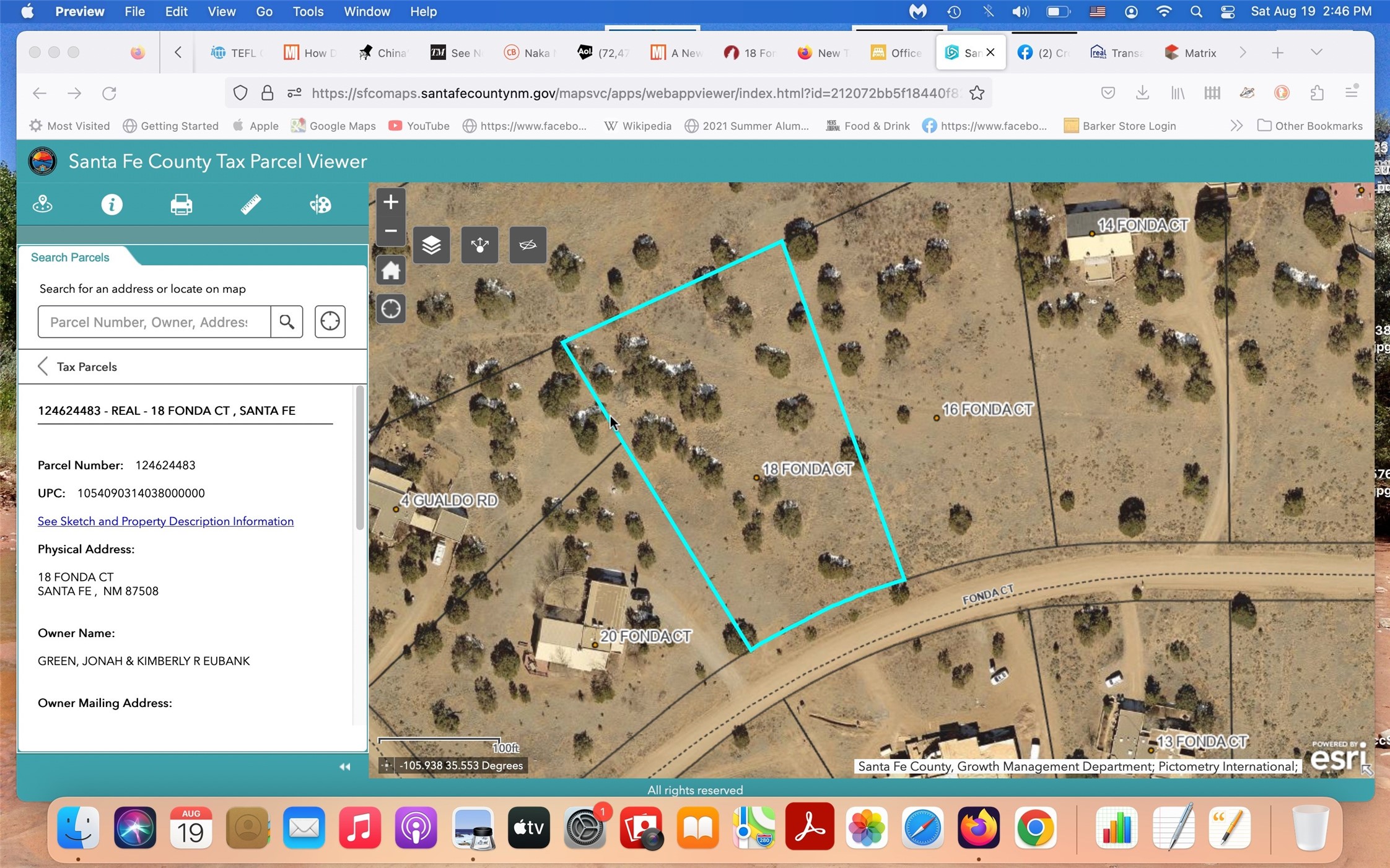
Task: Click the Info widget icon
Action: 111,205
